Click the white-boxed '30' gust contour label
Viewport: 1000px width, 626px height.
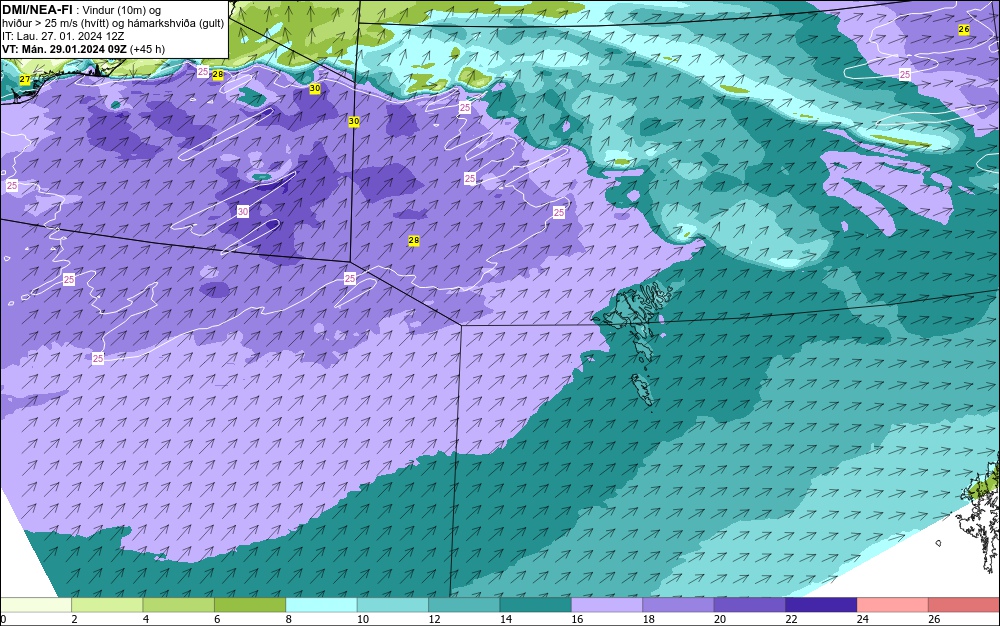tap(243, 212)
